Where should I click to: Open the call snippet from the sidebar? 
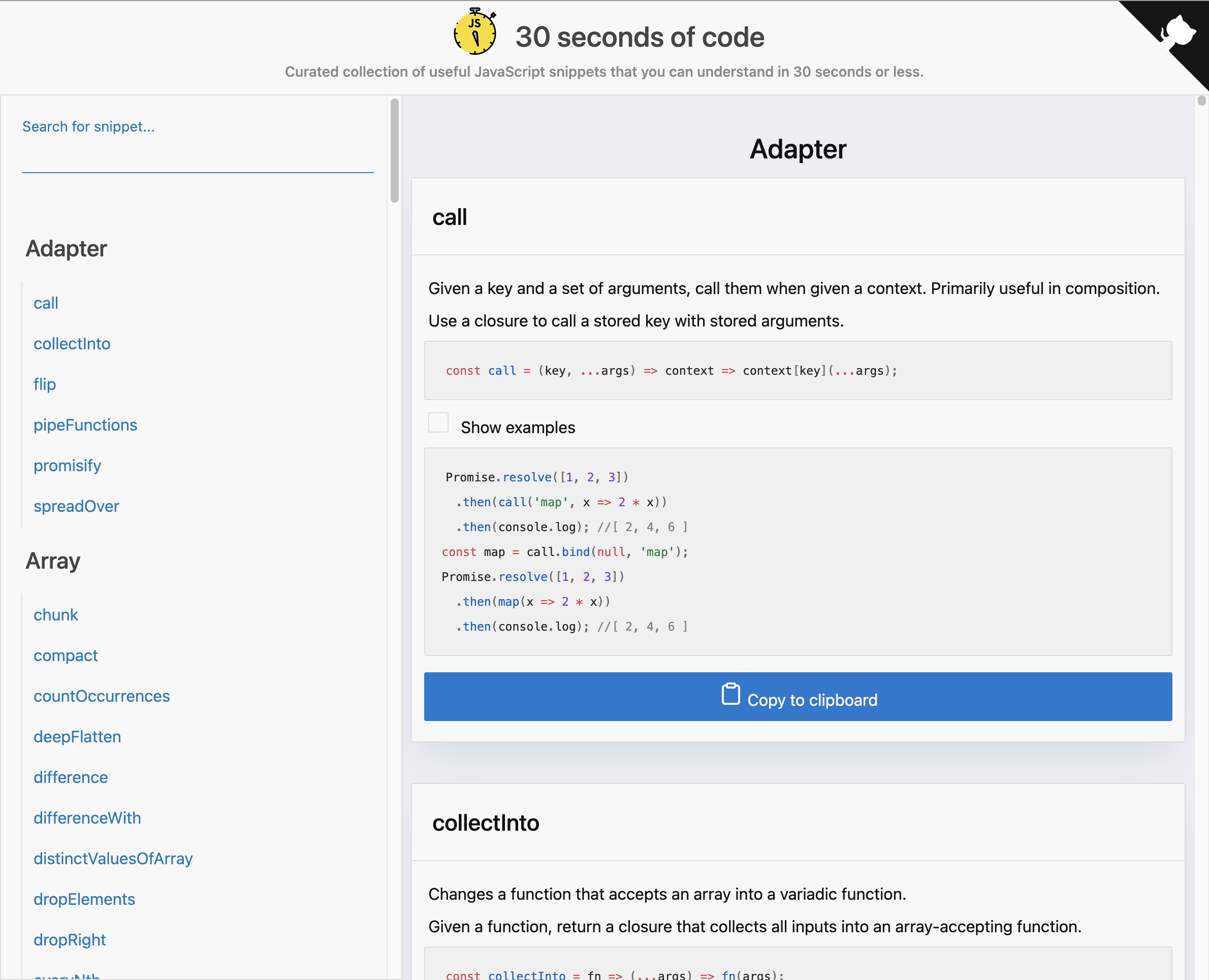45,303
